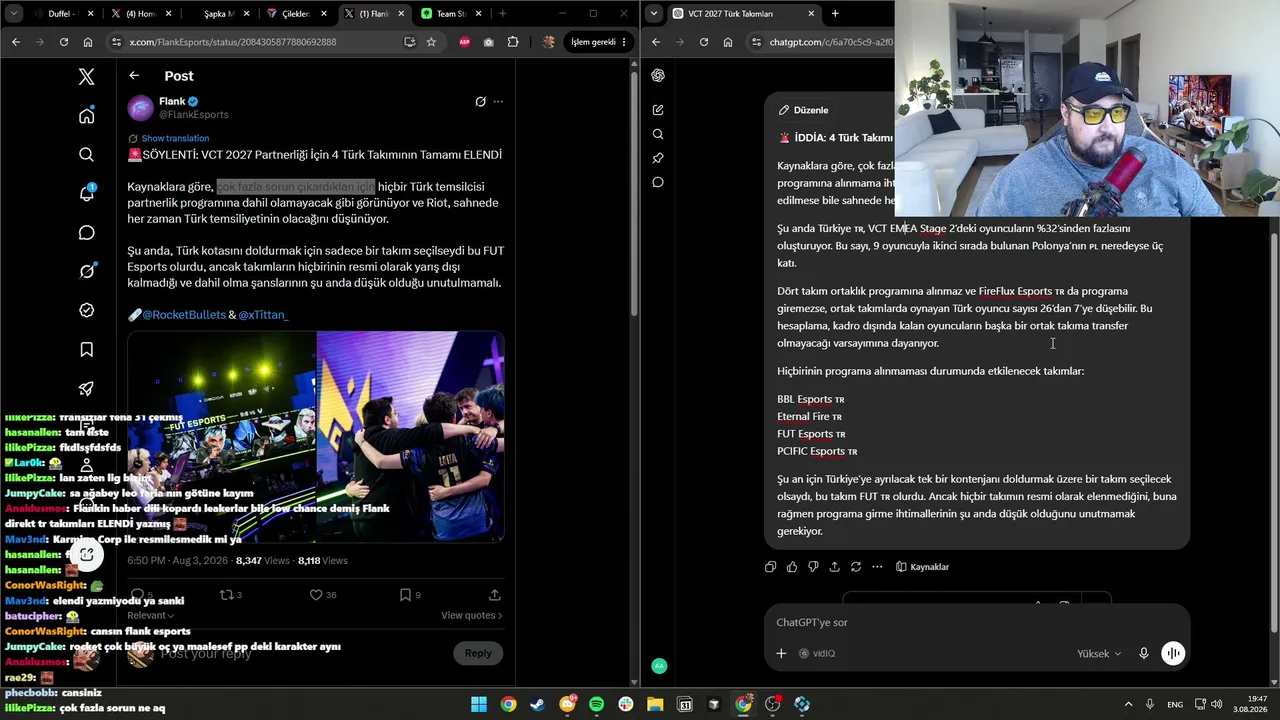This screenshot has width=1280, height=720.
Task: Open the @xTittan_ mention link
Action: click(x=263, y=315)
